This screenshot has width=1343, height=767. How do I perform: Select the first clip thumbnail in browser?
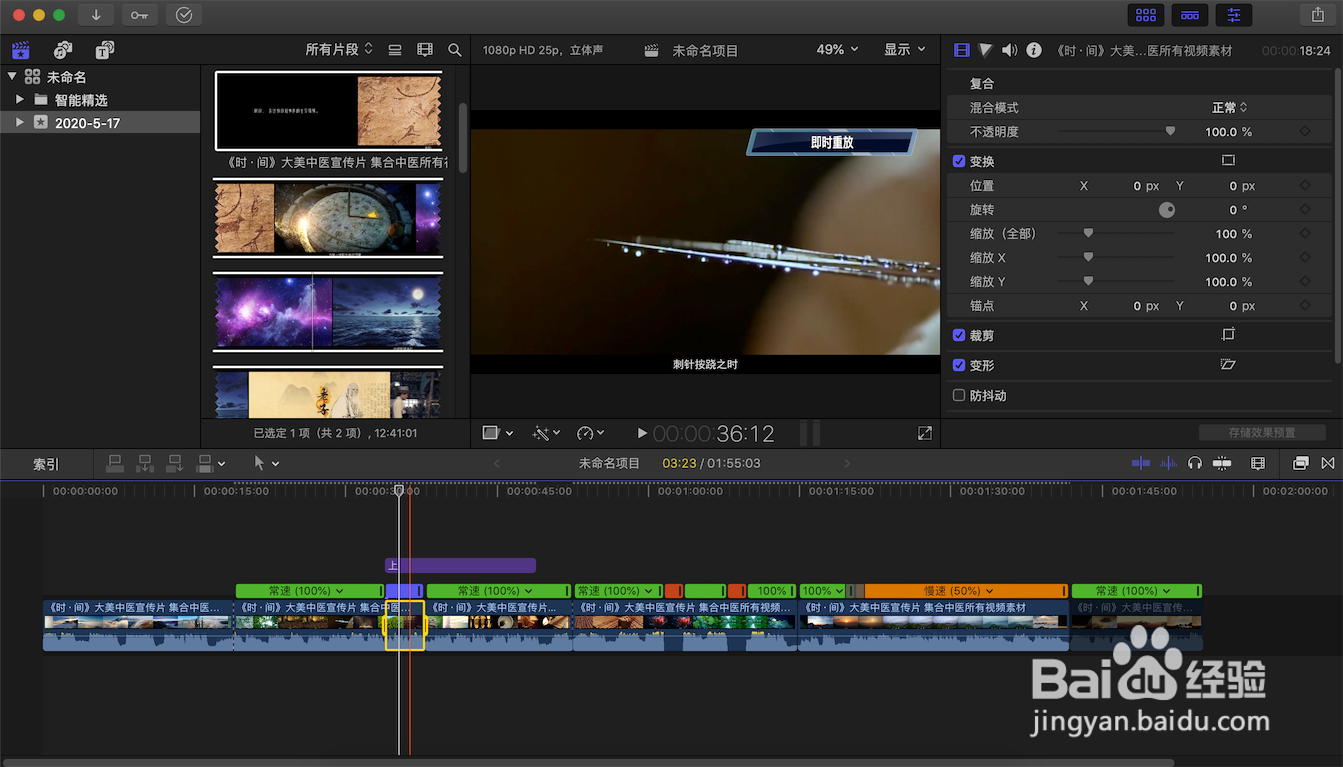pyautogui.click(x=329, y=111)
